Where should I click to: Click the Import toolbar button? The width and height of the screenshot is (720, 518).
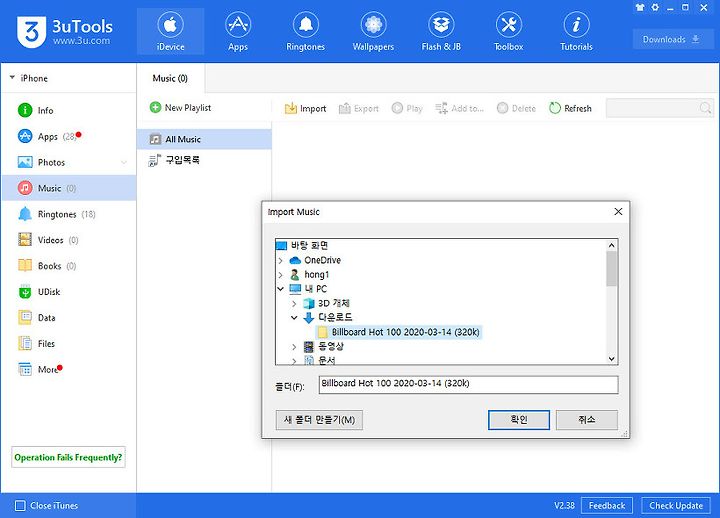(305, 108)
